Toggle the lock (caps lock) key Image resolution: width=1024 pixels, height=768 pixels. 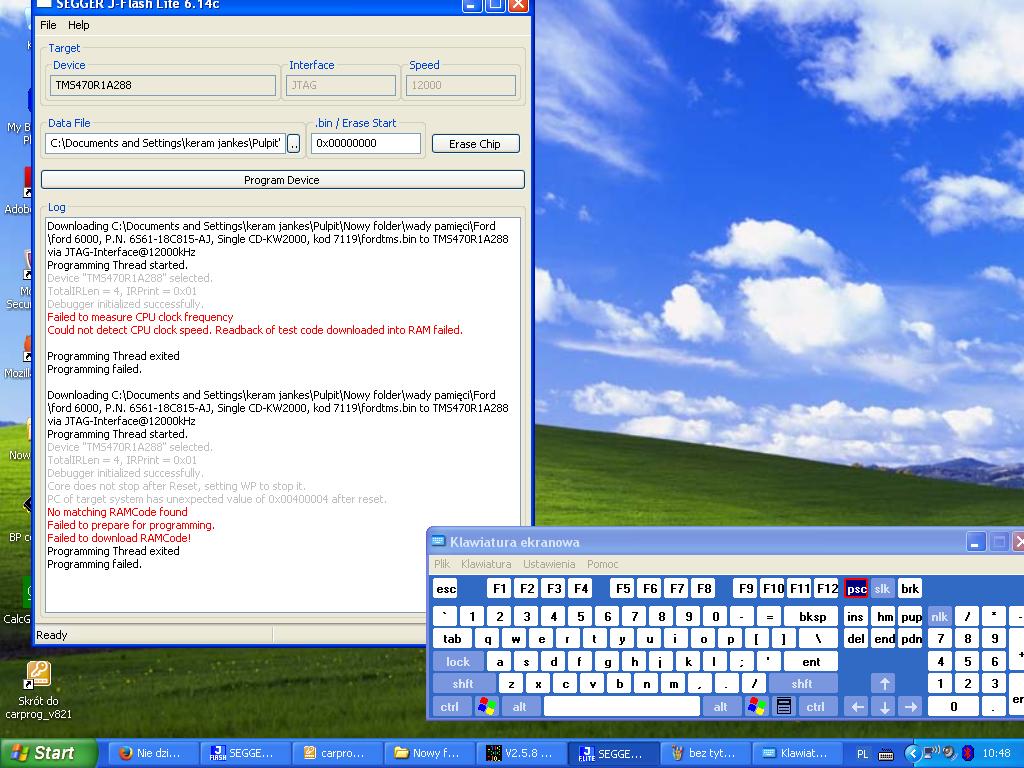[x=457, y=662]
